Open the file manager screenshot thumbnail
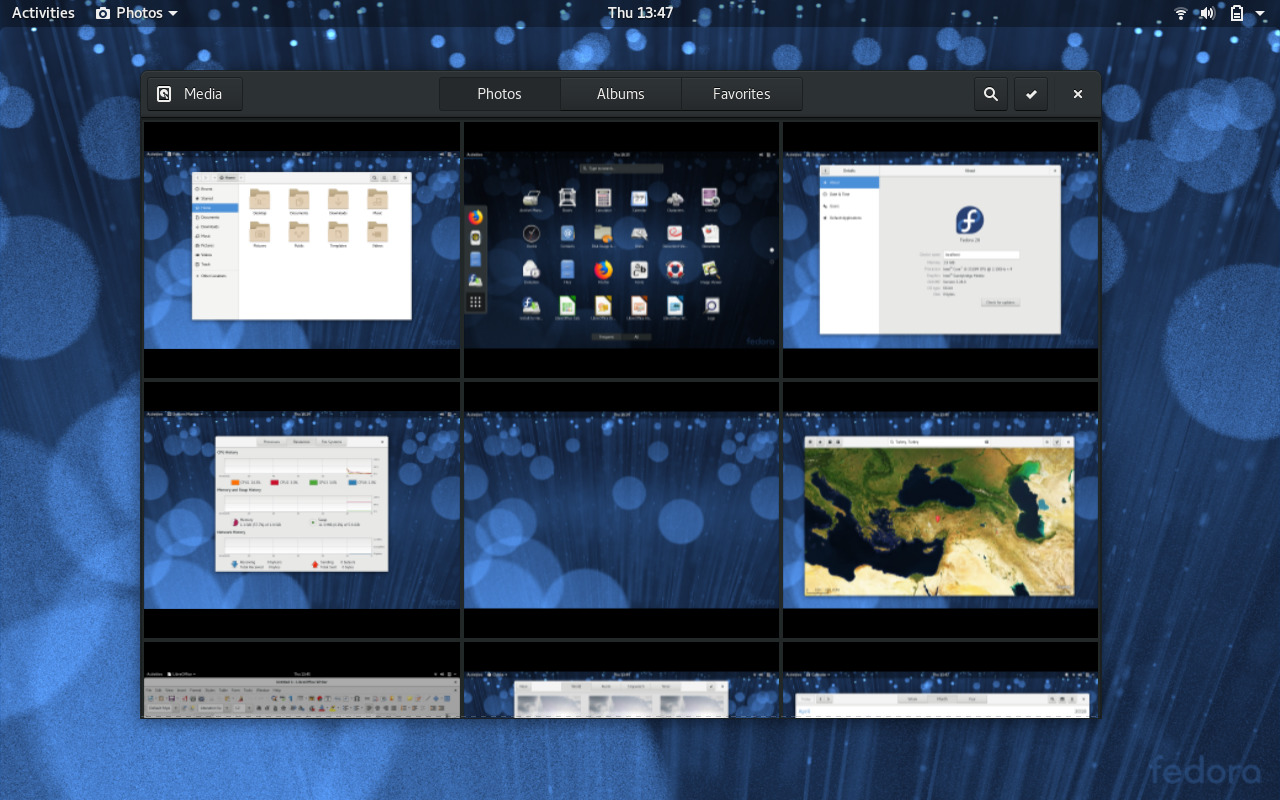Viewport: 1280px width, 800px height. coord(302,250)
